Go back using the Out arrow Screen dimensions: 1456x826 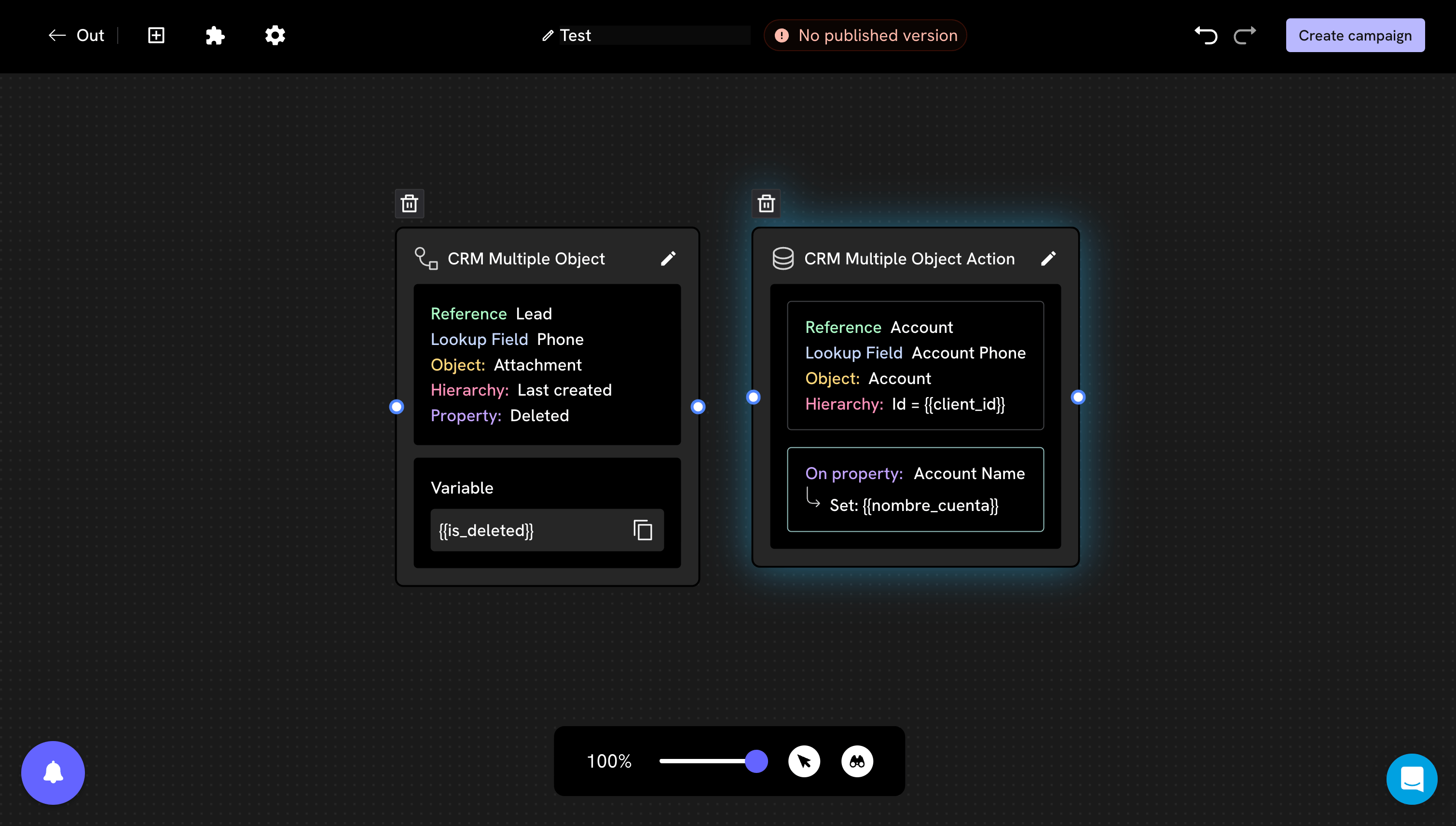pos(76,35)
